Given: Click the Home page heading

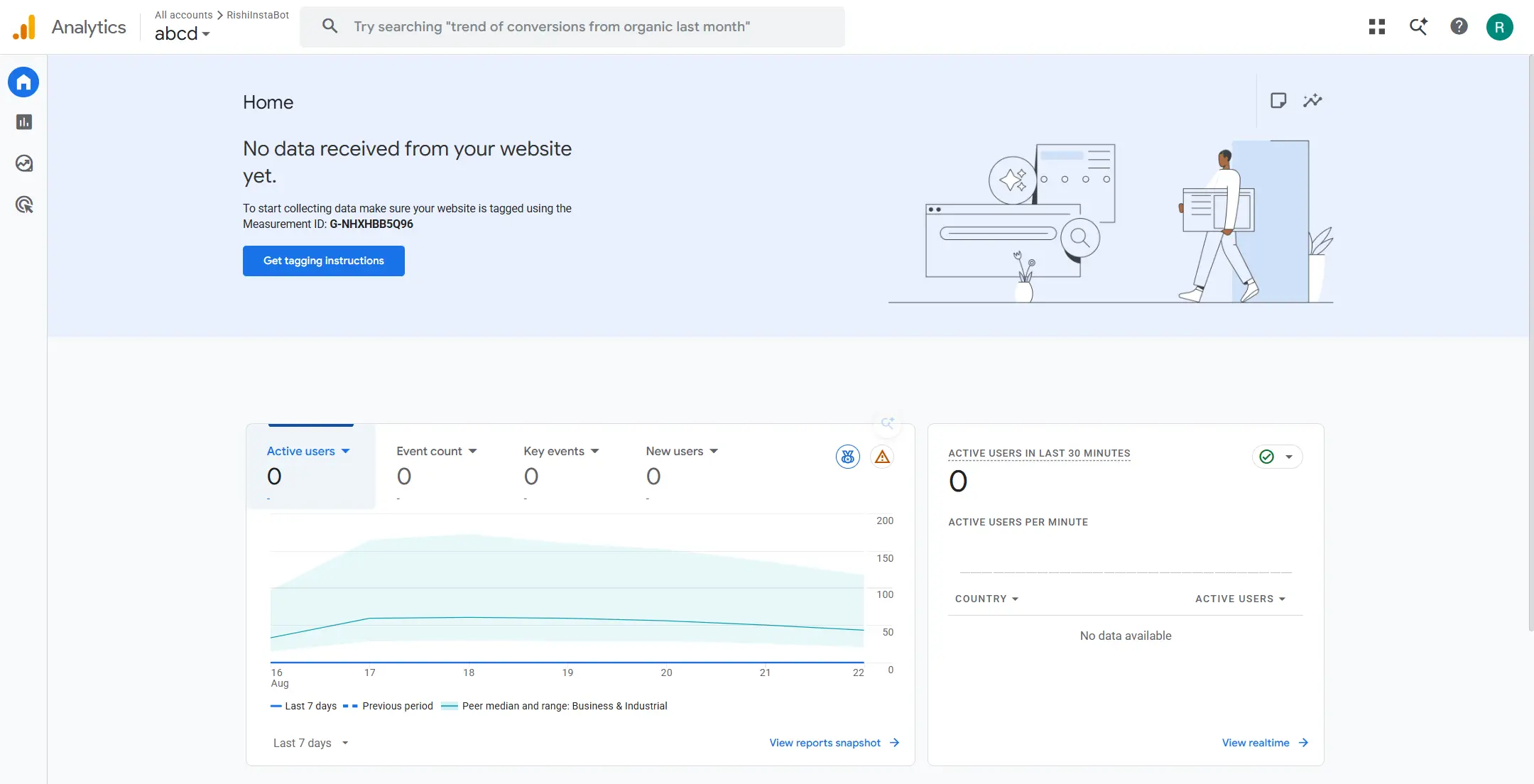Looking at the screenshot, I should (268, 102).
